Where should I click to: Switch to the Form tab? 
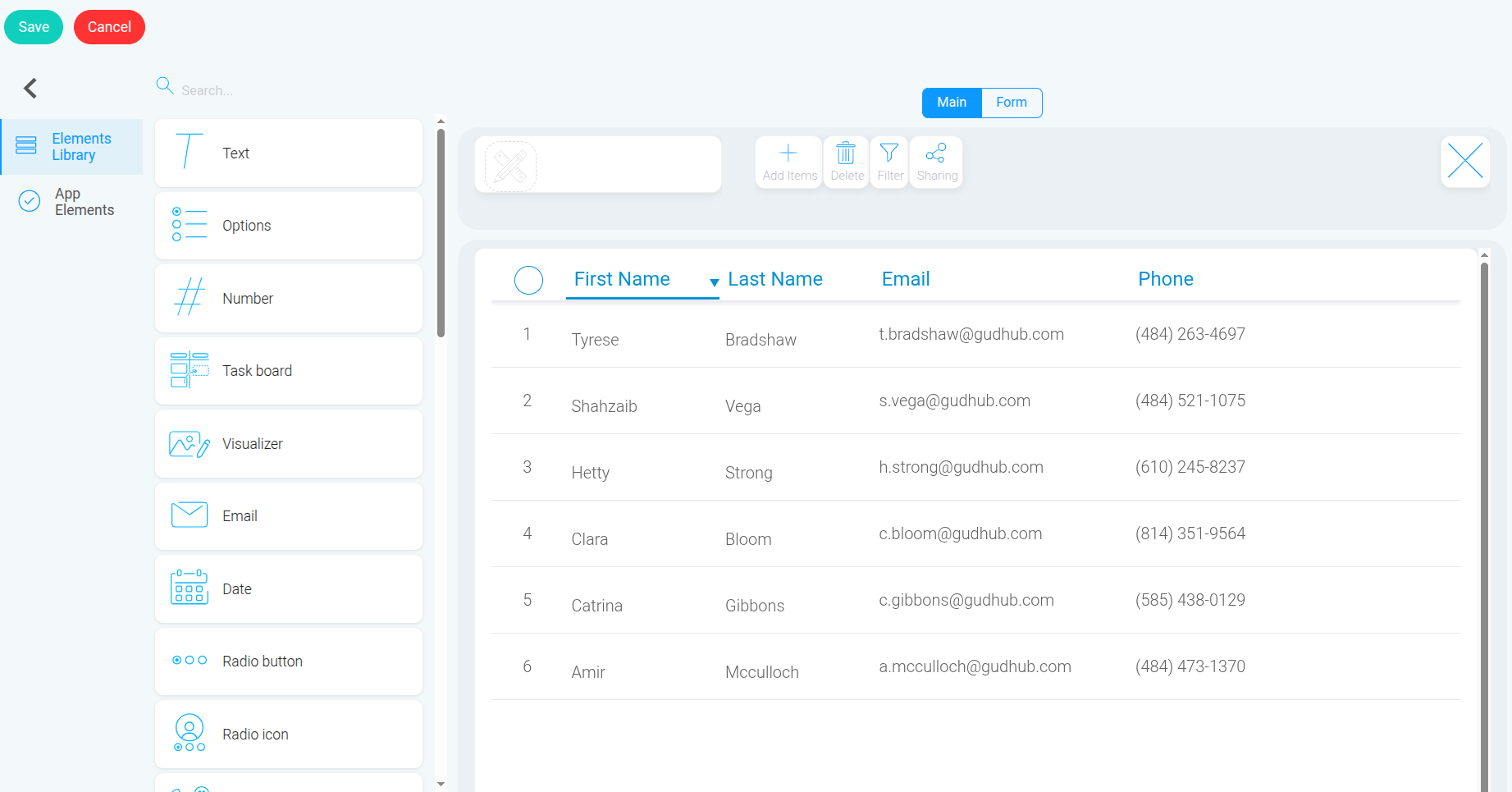(1012, 103)
